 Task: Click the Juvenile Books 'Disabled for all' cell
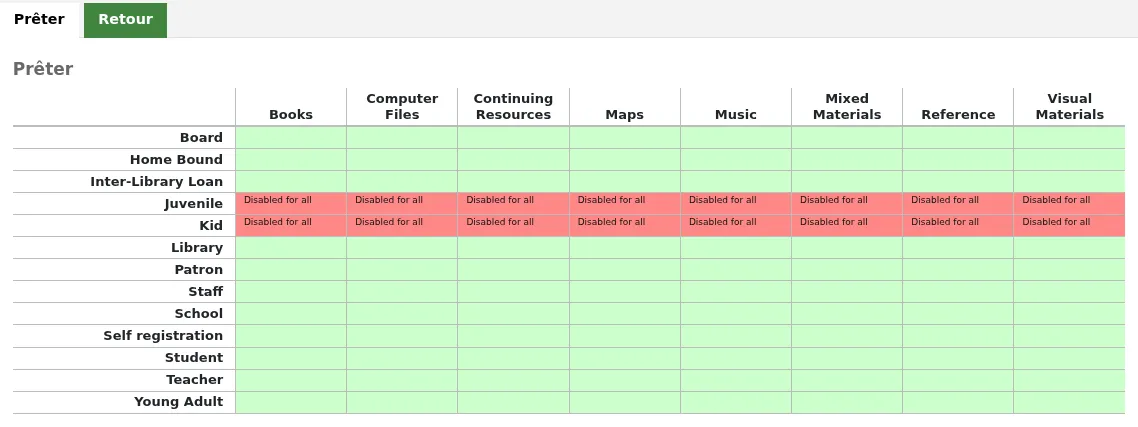(x=291, y=203)
